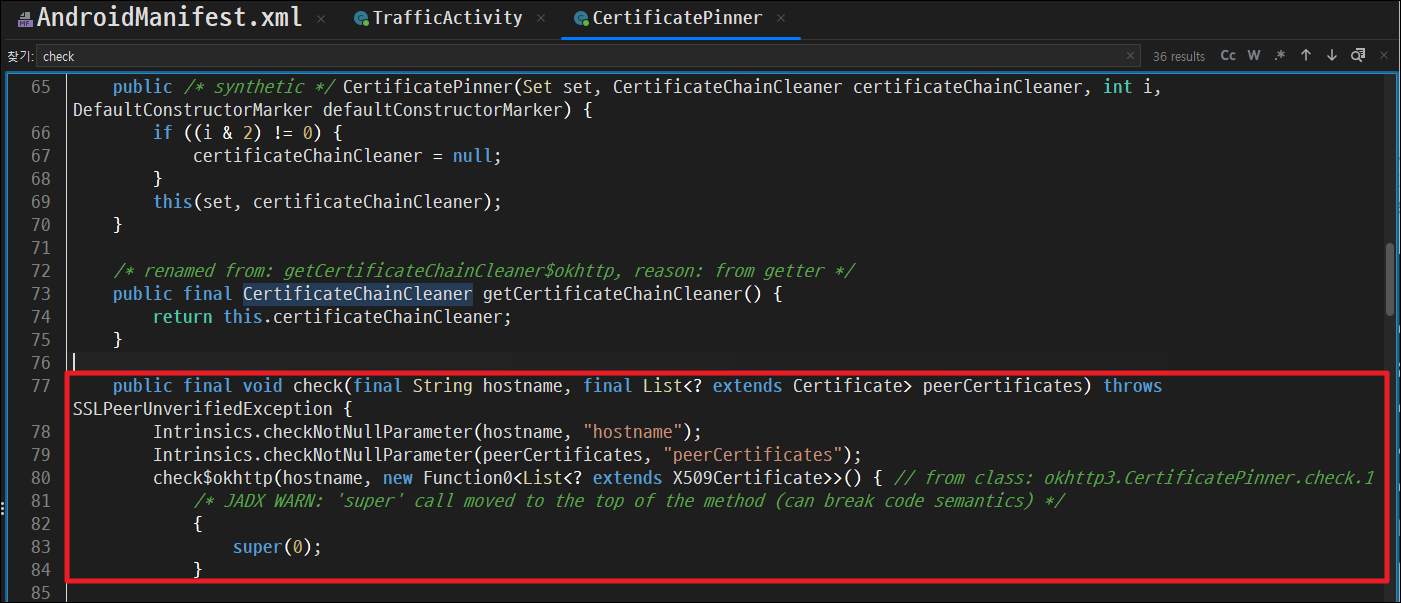
Task: Switch to TrafficActivity tab
Action: pyautogui.click(x=447, y=18)
